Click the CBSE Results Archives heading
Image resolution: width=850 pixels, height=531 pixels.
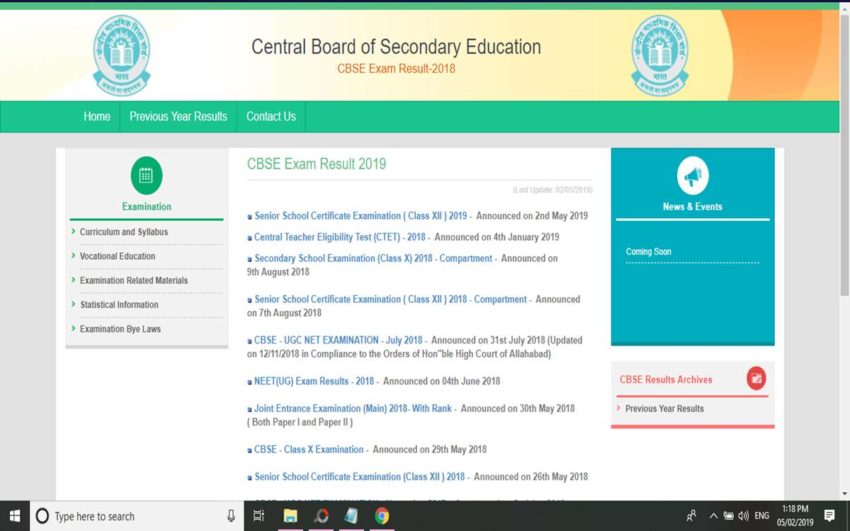[666, 379]
